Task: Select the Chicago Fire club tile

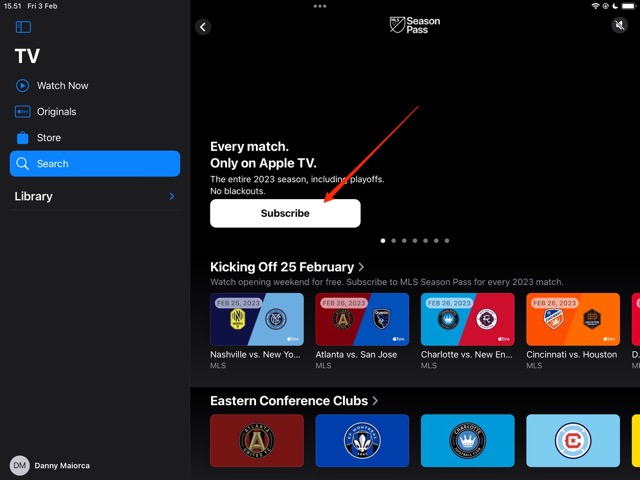Action: click(573, 441)
